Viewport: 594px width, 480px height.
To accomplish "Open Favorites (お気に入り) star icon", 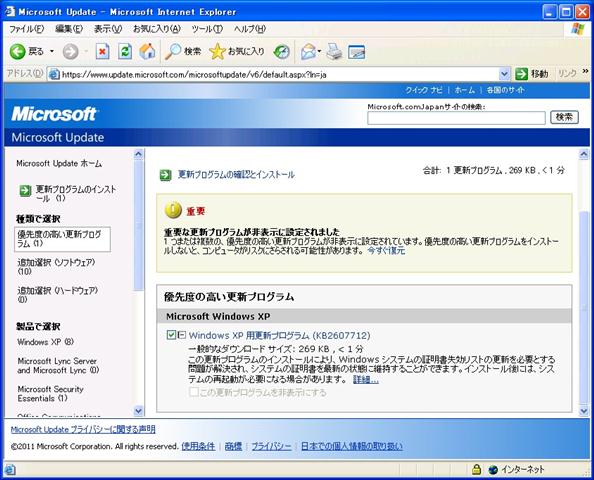I will [x=217, y=52].
